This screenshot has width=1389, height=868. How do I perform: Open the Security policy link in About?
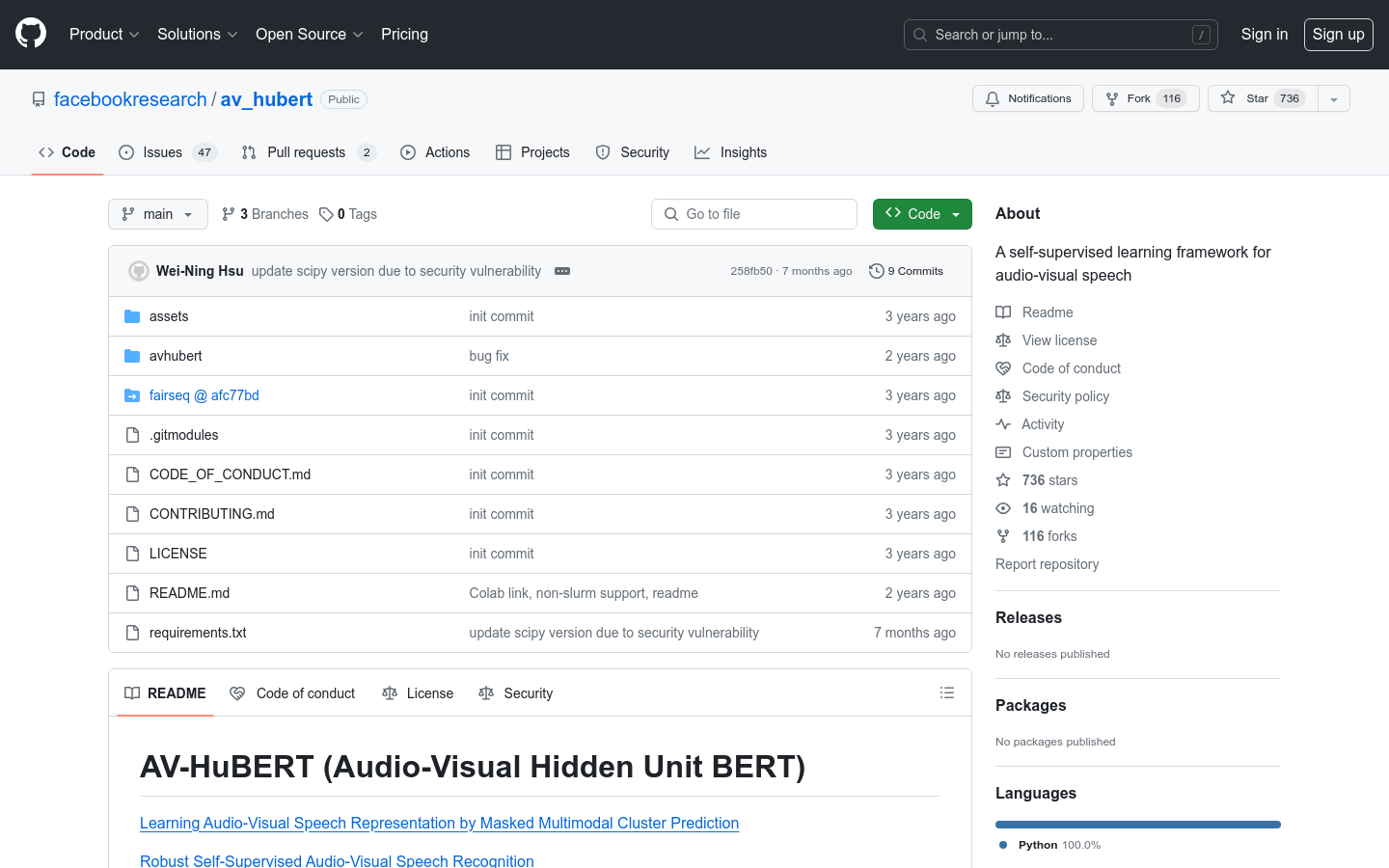pos(1065,396)
